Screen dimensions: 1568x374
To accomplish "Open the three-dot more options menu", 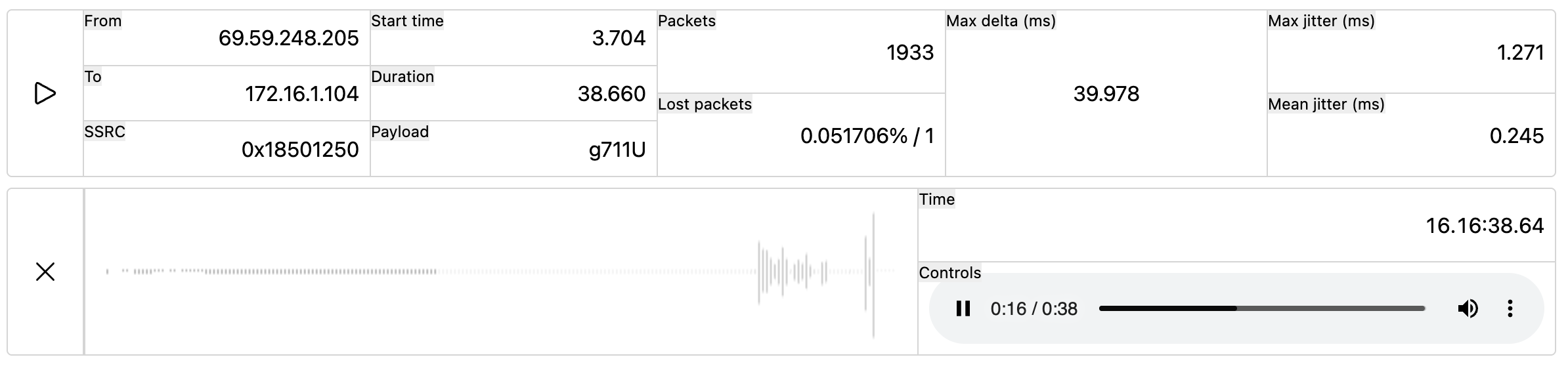I will point(1510,308).
